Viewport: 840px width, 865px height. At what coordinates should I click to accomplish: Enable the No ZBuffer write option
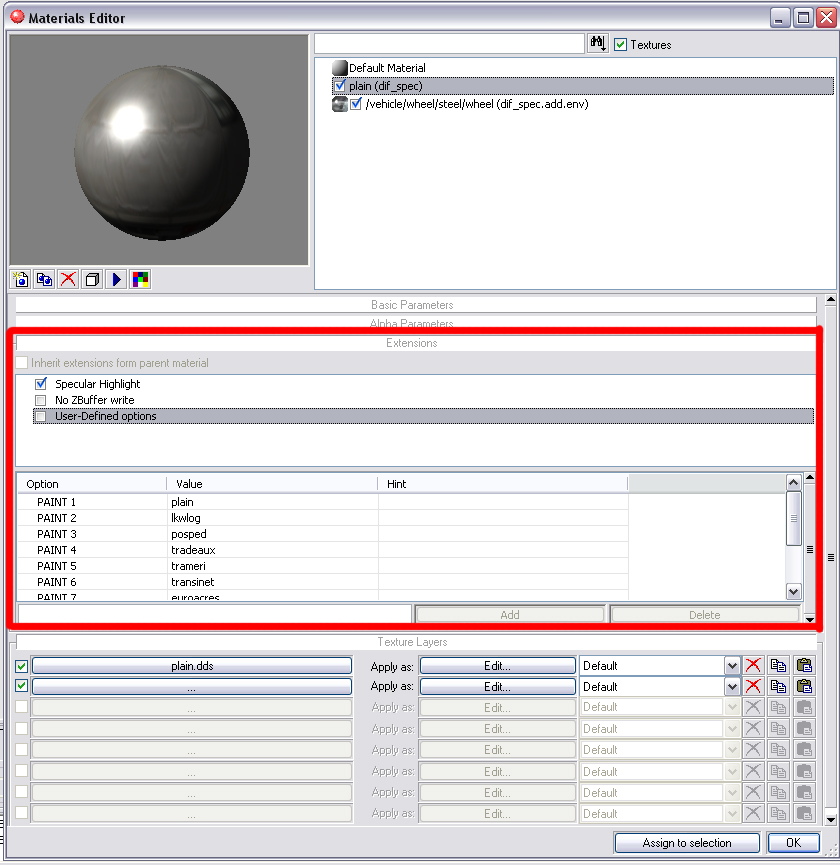(x=41, y=400)
